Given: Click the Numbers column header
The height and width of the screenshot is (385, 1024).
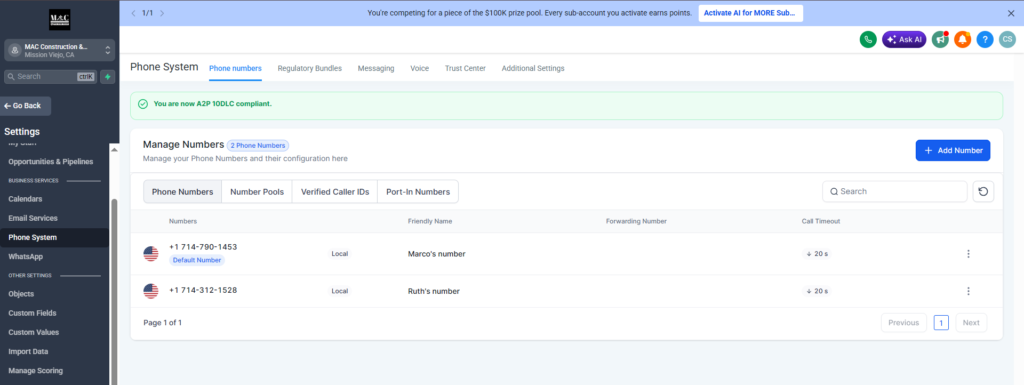Looking at the screenshot, I should (x=183, y=221).
